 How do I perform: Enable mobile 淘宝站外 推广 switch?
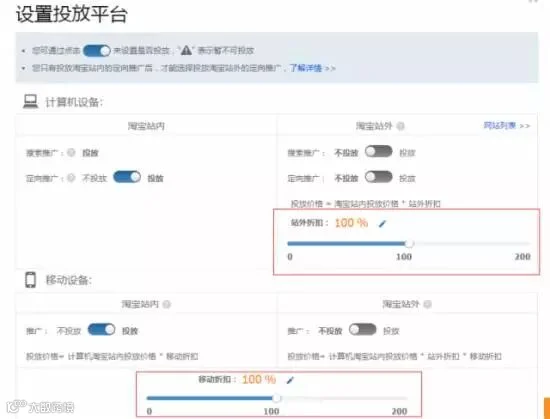(x=362, y=330)
